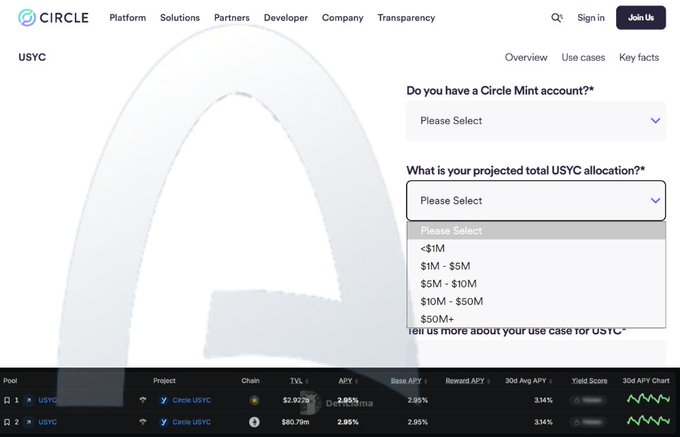The width and height of the screenshot is (680, 437).
Task: Click the Circle logo in the header
Action: click(53, 18)
